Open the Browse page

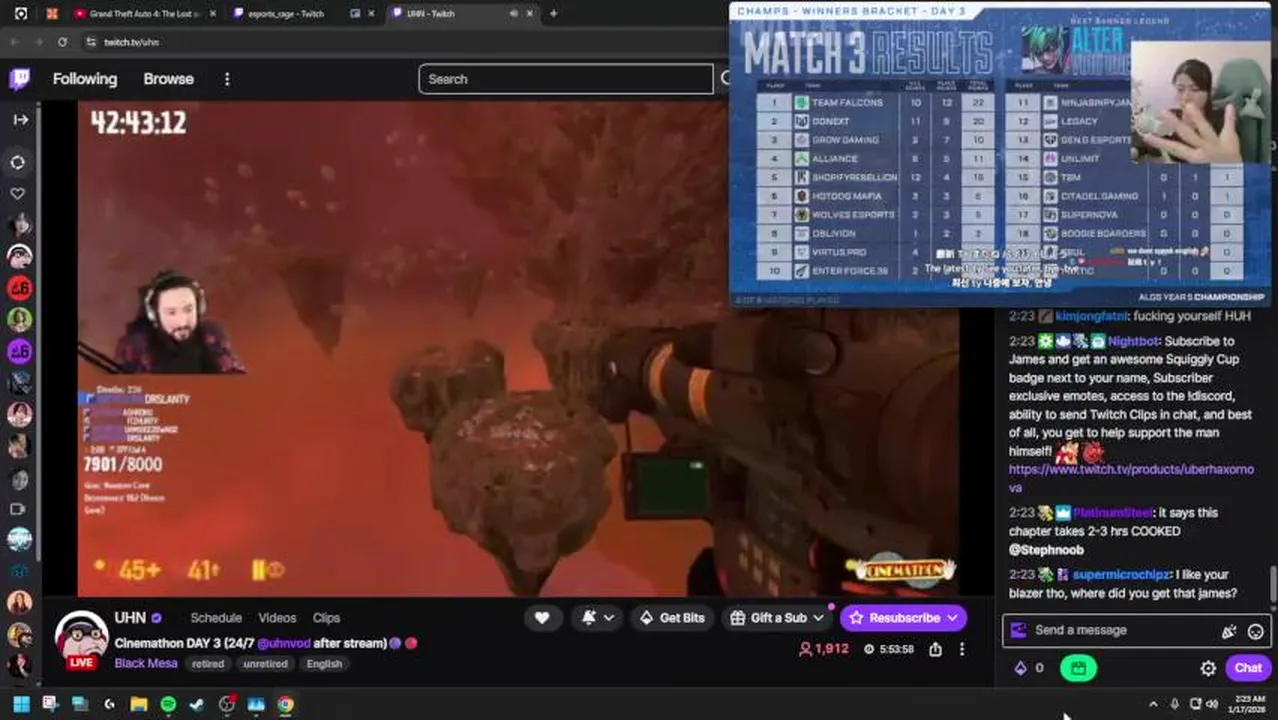coord(168,79)
